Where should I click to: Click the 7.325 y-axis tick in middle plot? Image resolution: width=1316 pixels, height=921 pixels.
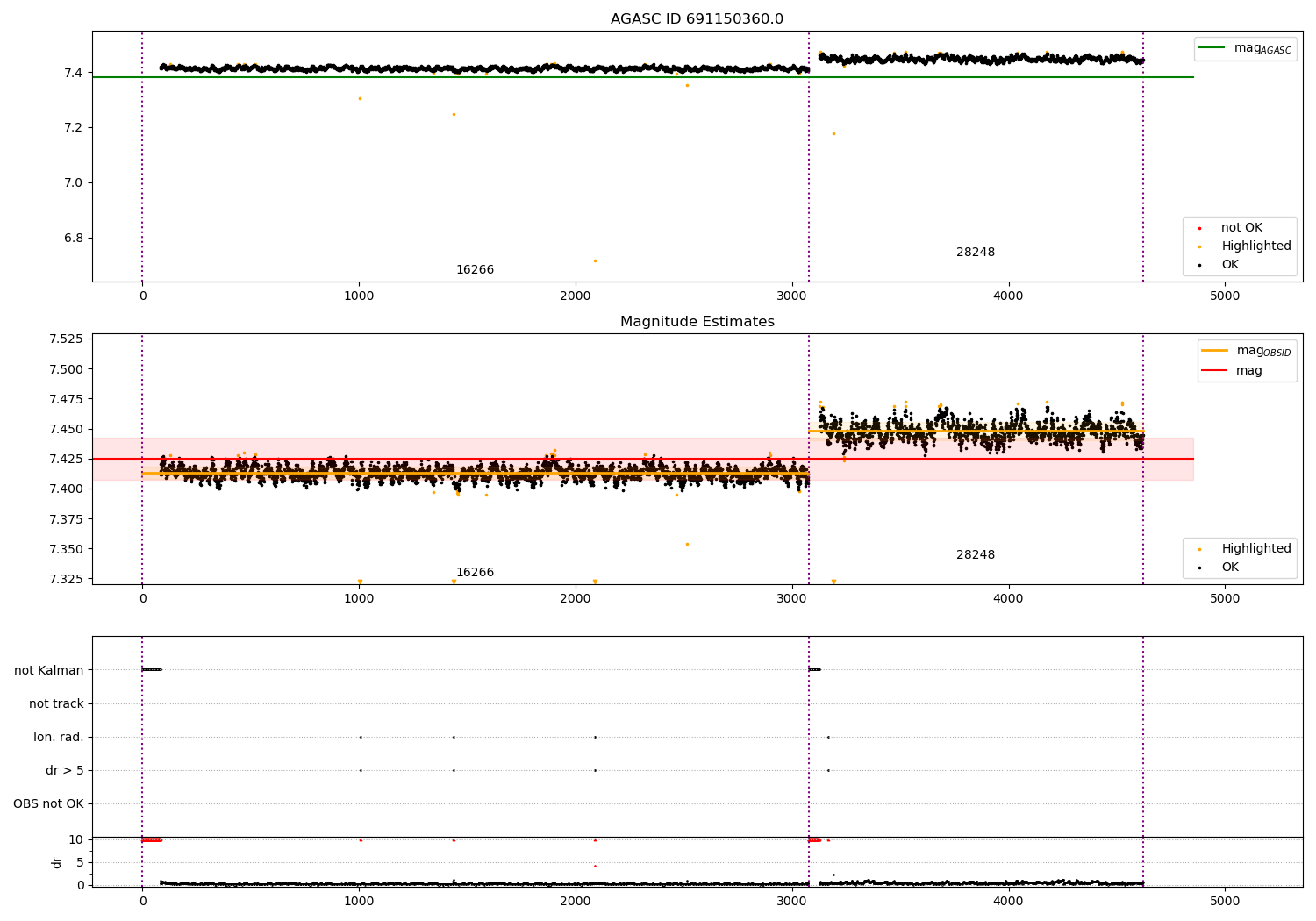(x=66, y=580)
